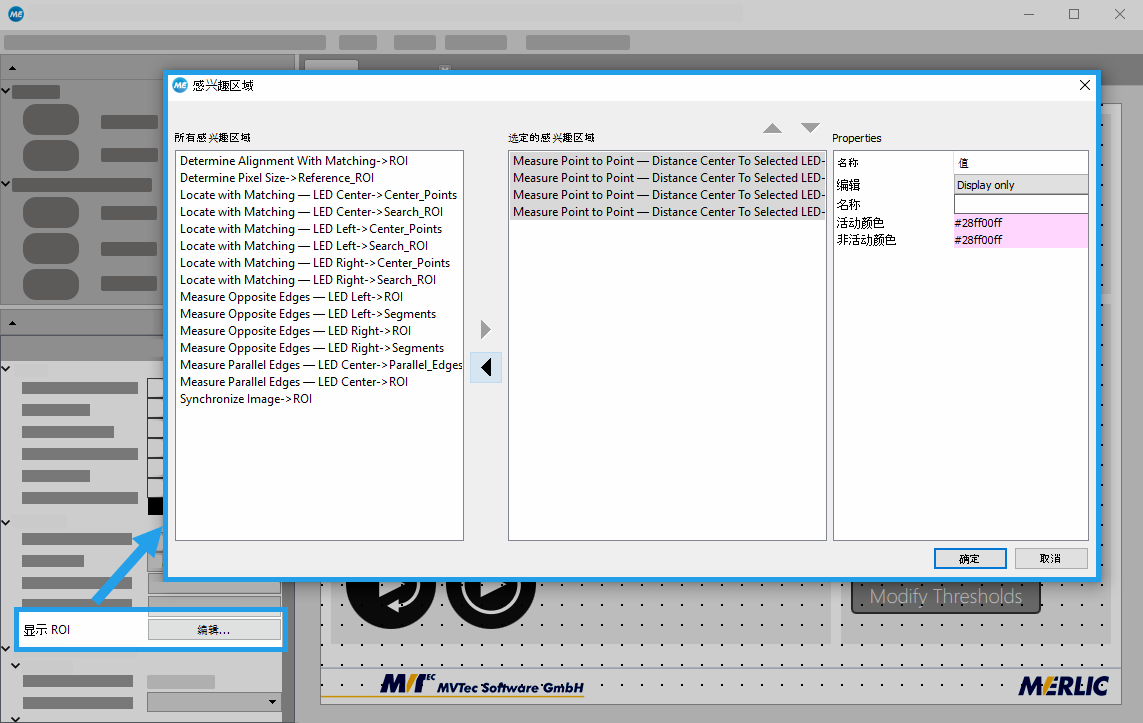Viewport: 1143px width, 723px height.
Task: Select Measure Opposite Edges — LED Left->Segments
Action: coord(308,314)
